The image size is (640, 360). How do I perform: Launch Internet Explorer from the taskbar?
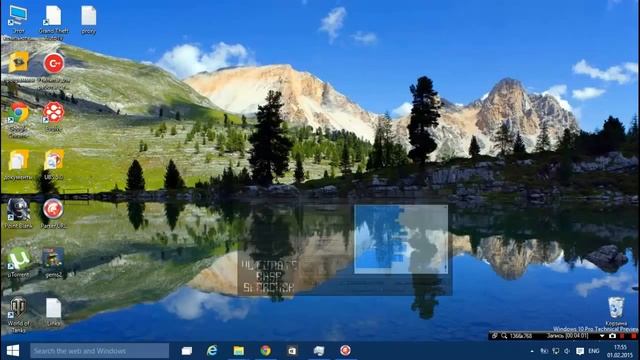(x=212, y=351)
